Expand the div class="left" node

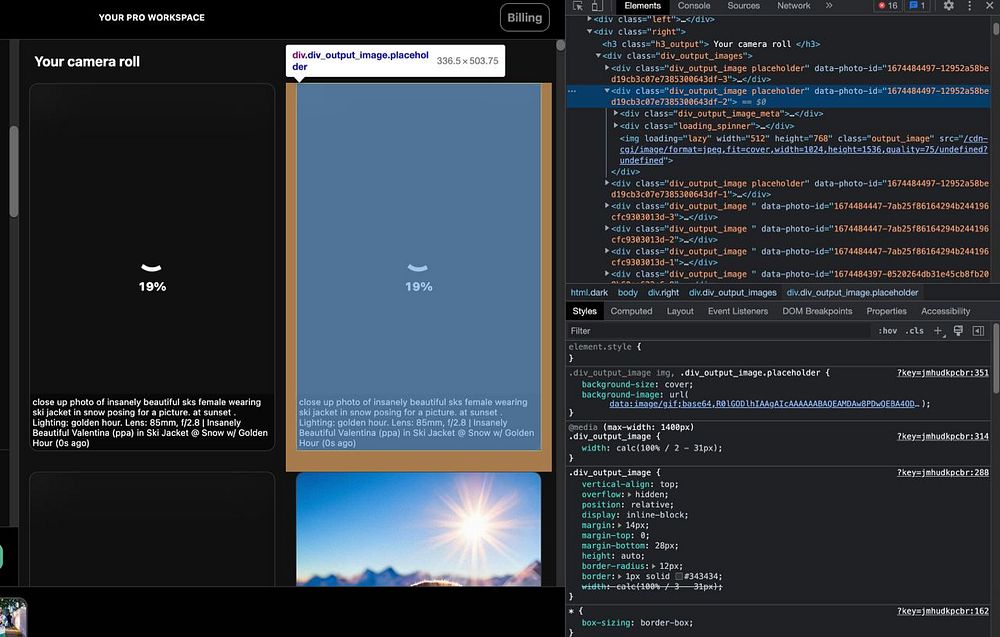pyautogui.click(x=589, y=19)
